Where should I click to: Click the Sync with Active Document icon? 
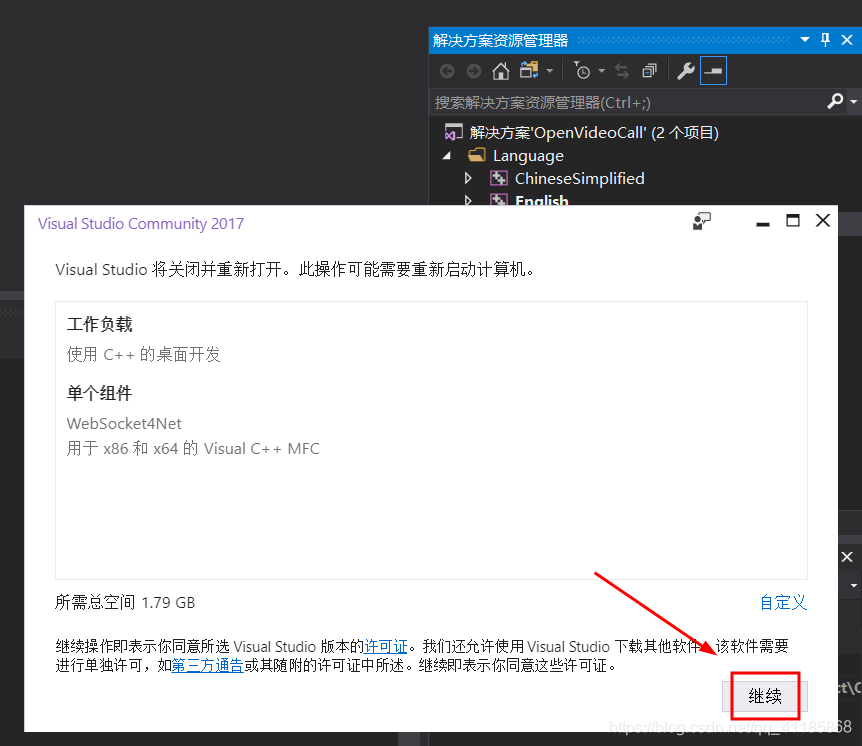coord(622,71)
